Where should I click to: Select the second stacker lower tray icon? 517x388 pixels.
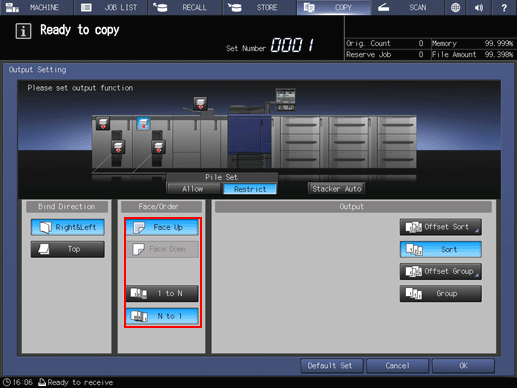(158, 147)
